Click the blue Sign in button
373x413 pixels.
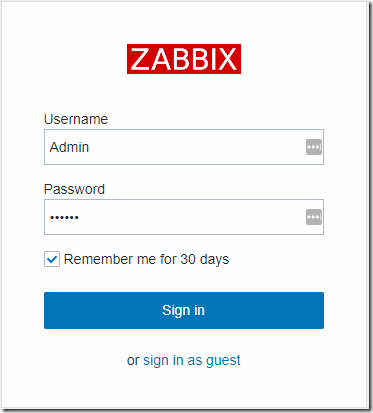[184, 310]
